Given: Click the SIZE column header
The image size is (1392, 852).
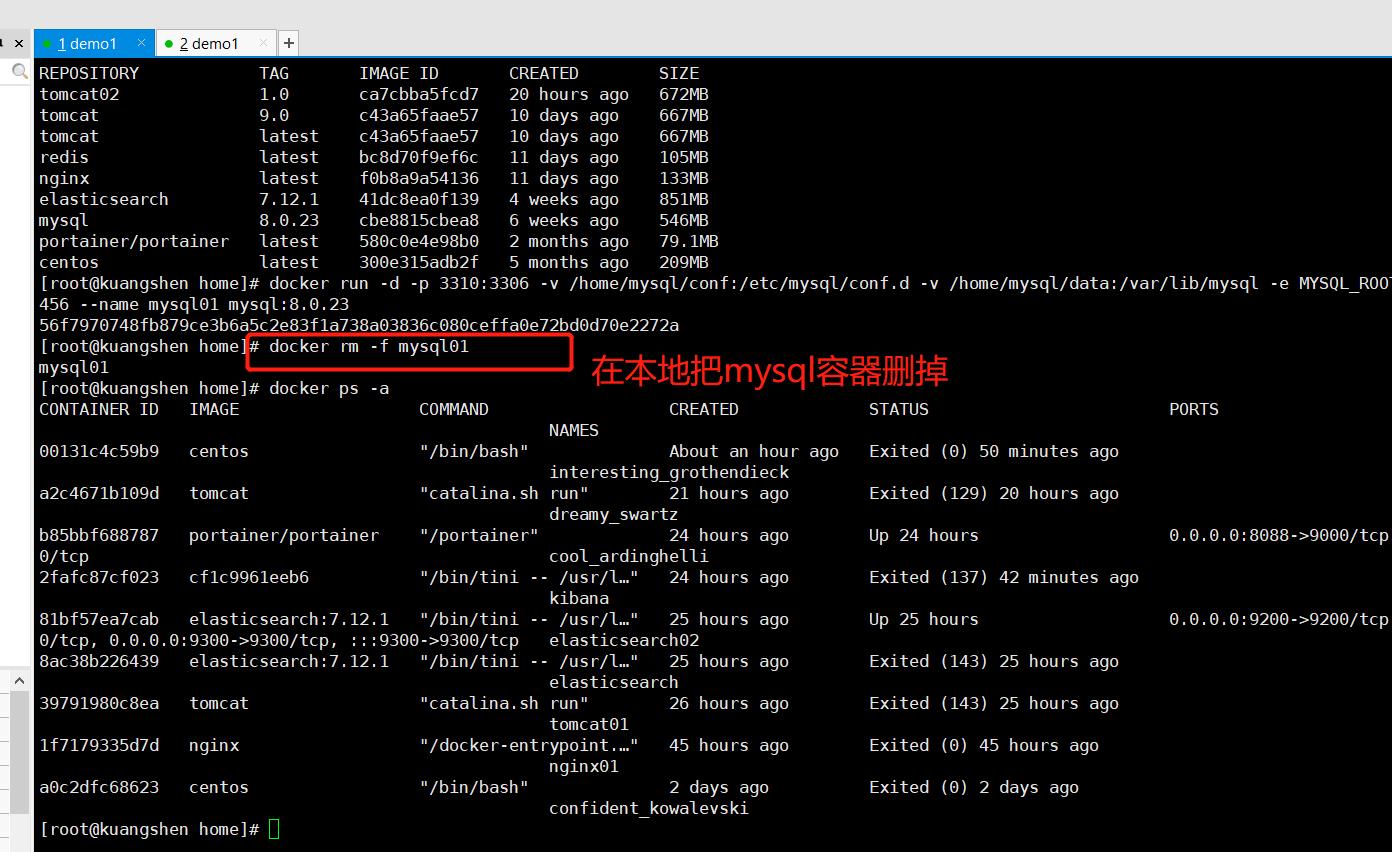Looking at the screenshot, I should tap(679, 73).
